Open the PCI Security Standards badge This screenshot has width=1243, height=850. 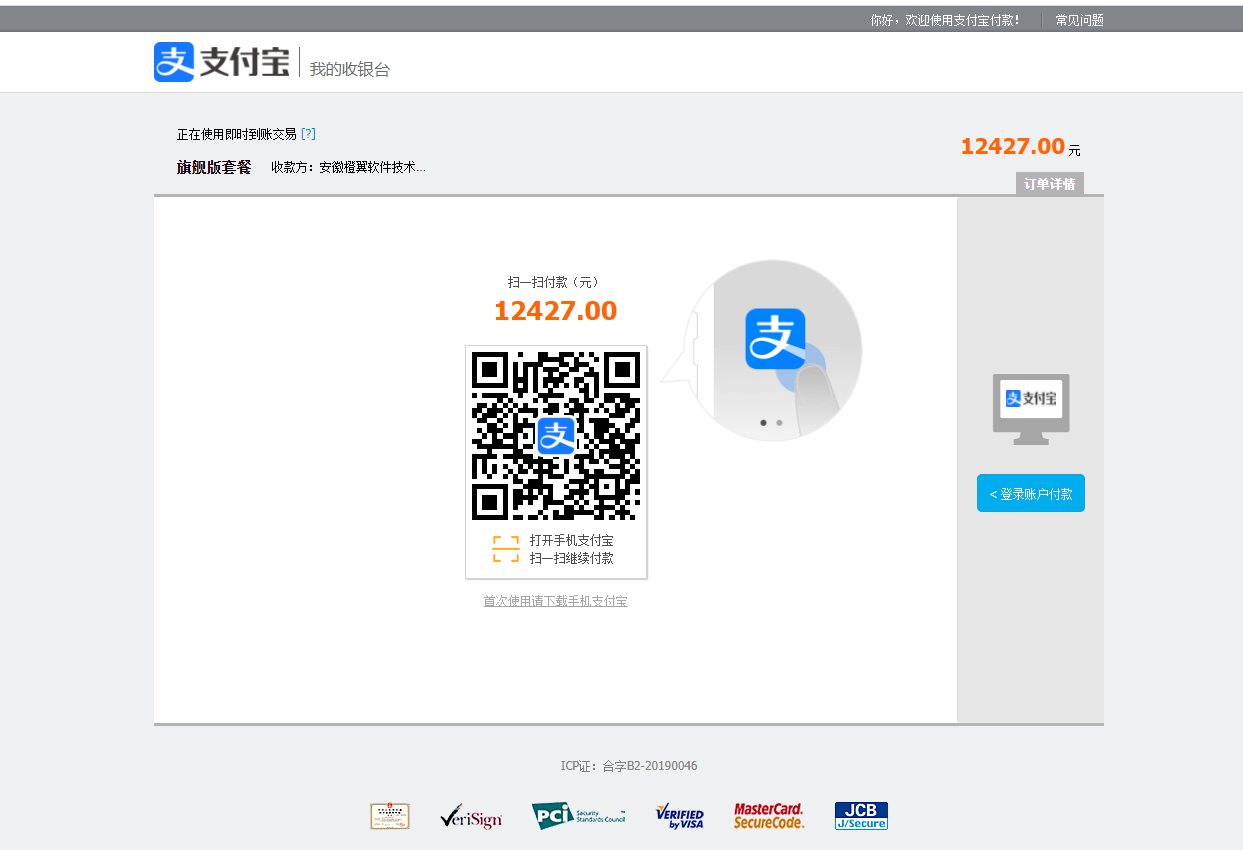point(578,816)
